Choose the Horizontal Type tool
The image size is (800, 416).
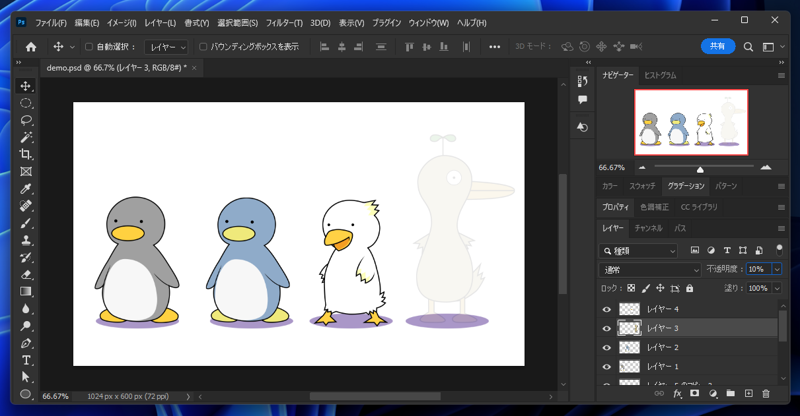(x=26, y=360)
